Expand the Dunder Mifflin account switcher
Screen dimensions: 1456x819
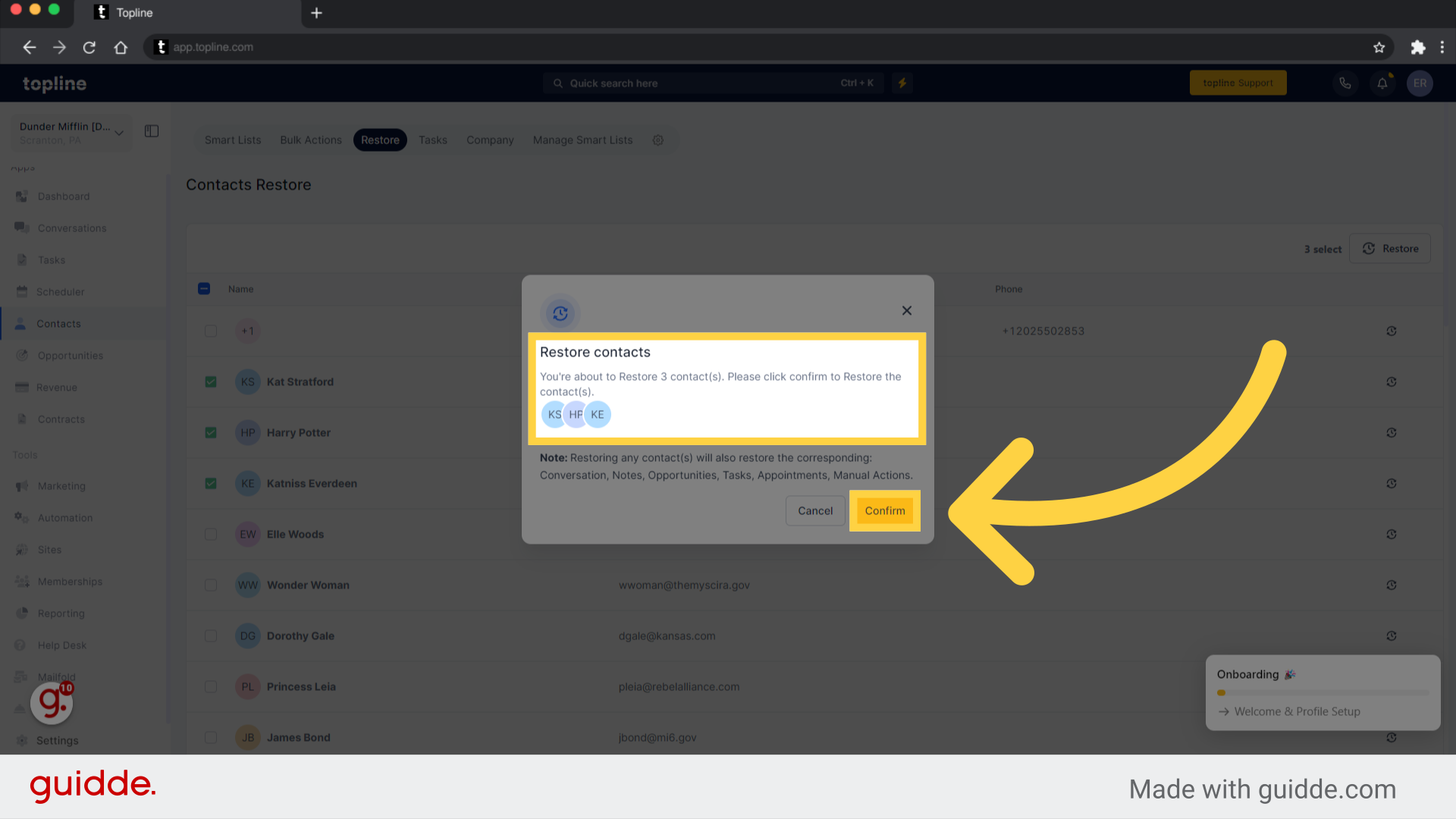pos(72,133)
